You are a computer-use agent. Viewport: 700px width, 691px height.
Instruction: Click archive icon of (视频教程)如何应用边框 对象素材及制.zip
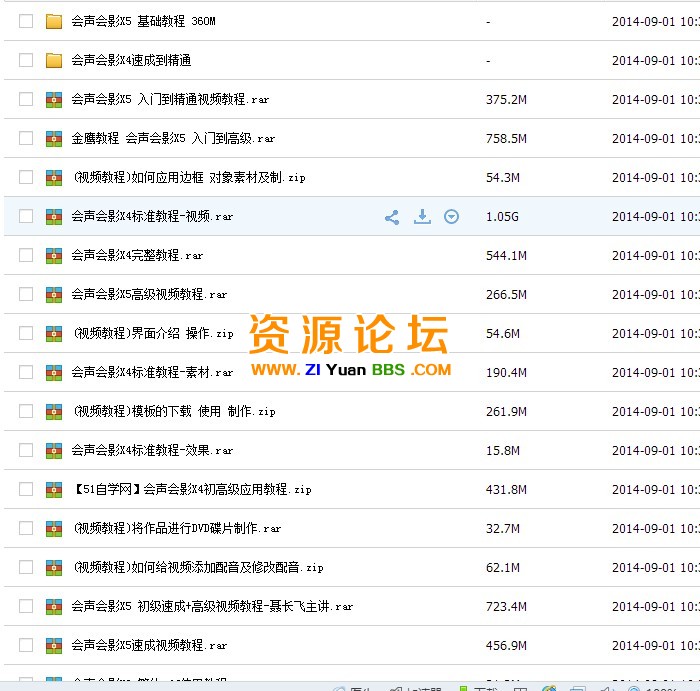coord(54,177)
